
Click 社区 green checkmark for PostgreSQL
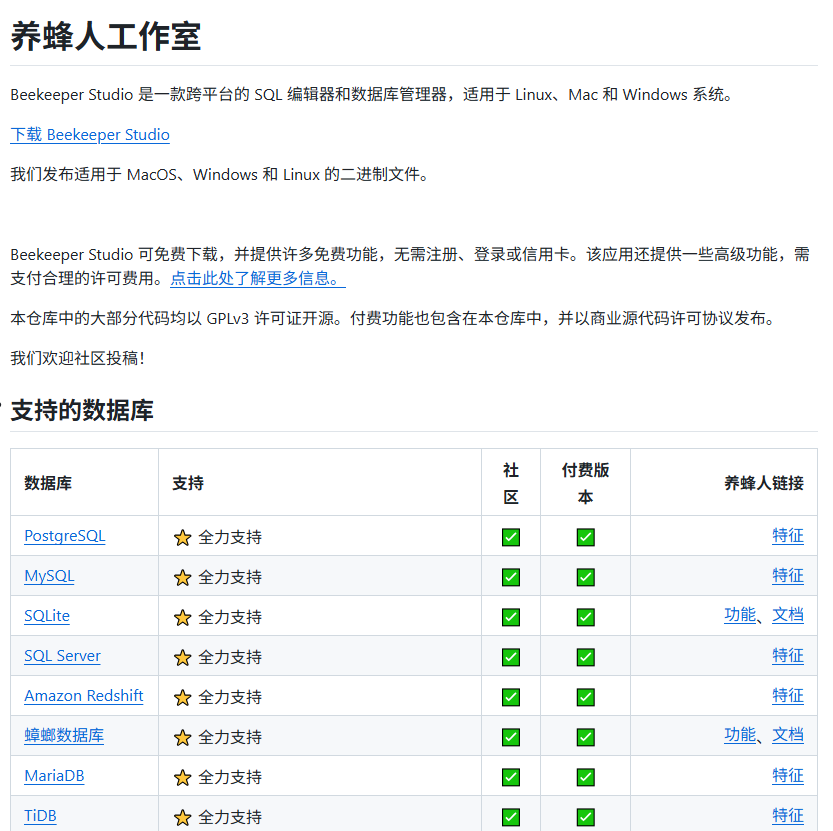click(511, 537)
